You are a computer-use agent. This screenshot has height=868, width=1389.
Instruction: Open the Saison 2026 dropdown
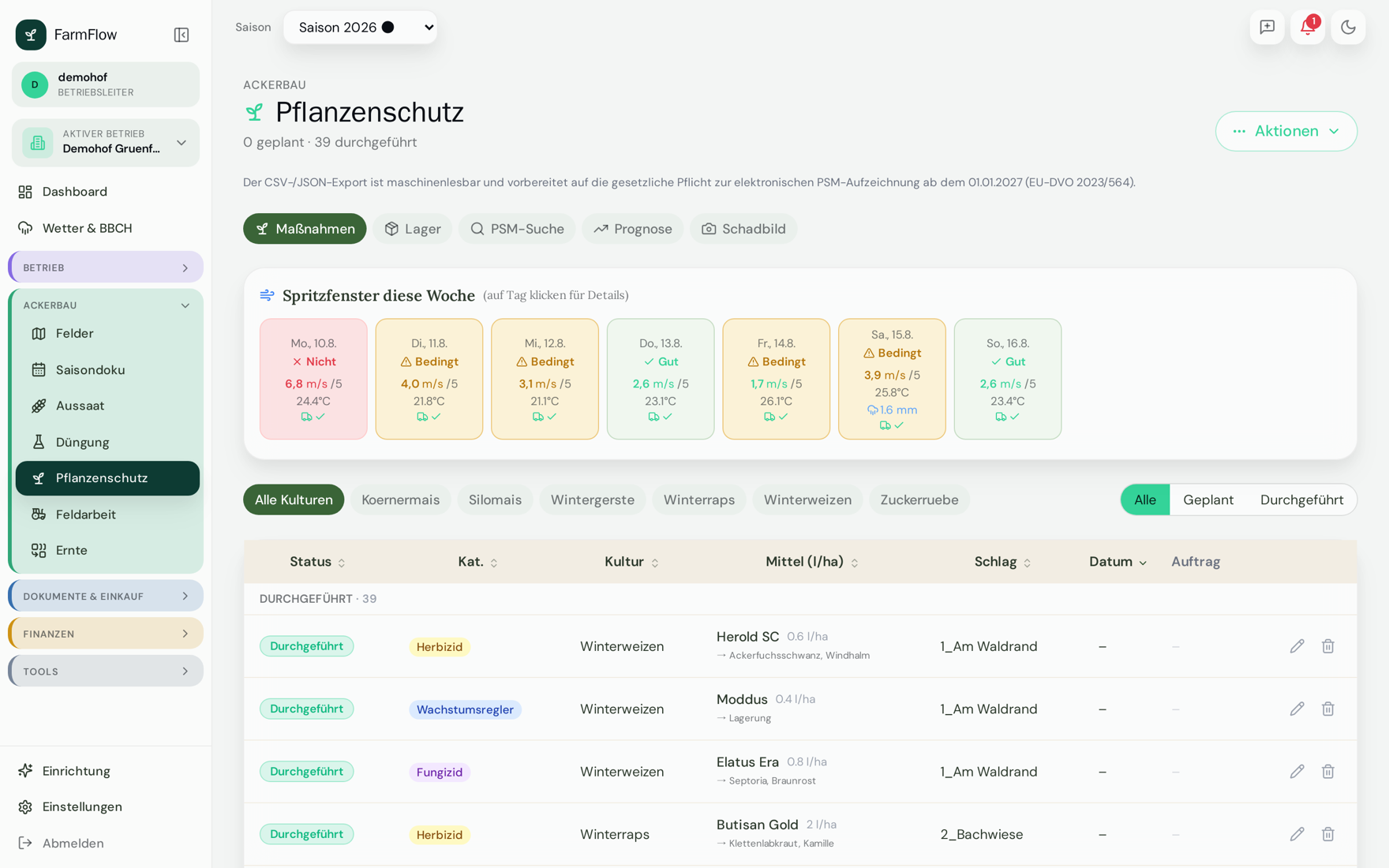coord(361,28)
